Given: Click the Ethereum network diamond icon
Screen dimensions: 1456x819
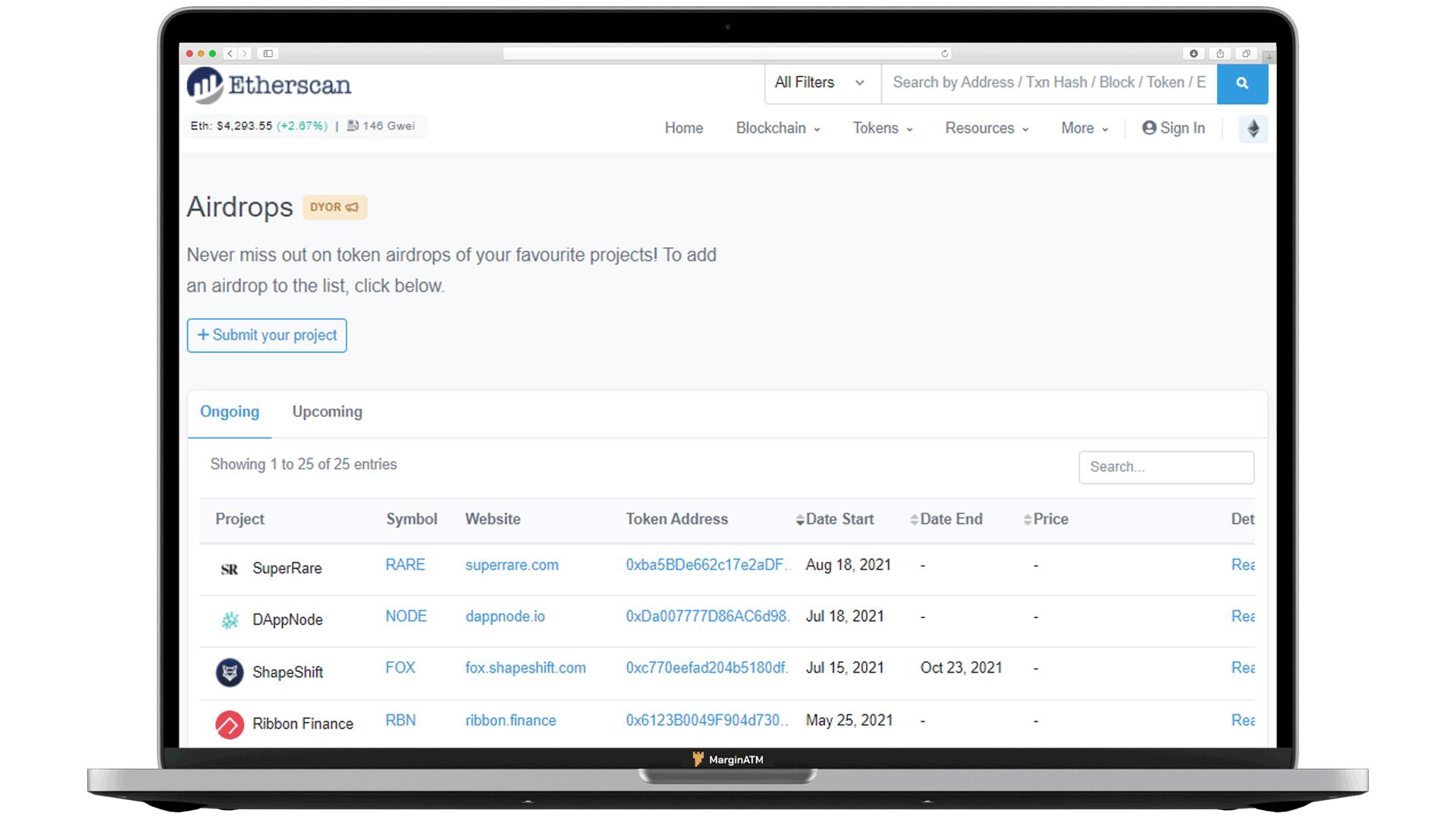Looking at the screenshot, I should pos(1253,129).
